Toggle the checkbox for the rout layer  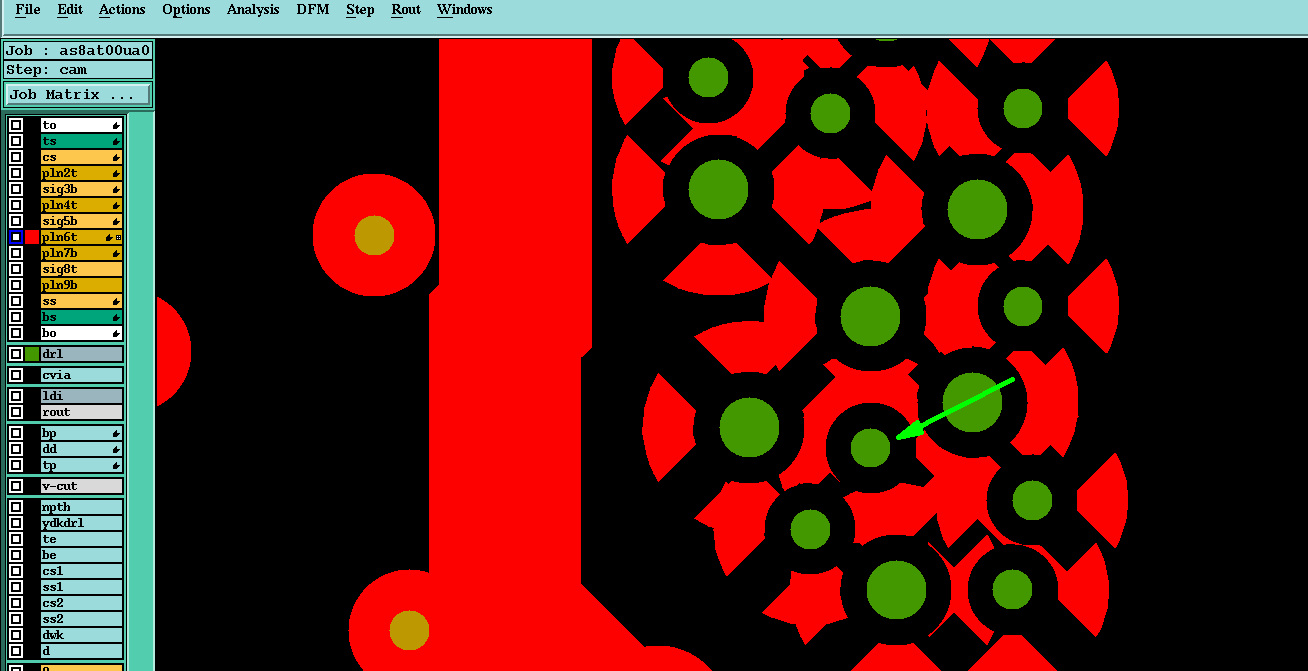click(16, 412)
